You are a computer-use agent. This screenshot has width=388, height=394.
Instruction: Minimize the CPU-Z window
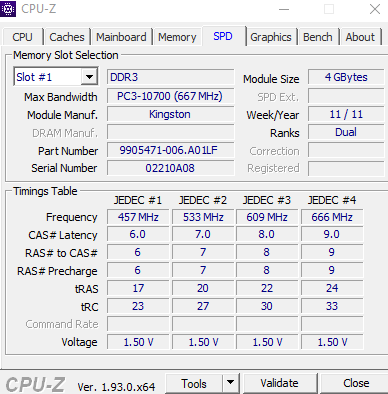284,9
